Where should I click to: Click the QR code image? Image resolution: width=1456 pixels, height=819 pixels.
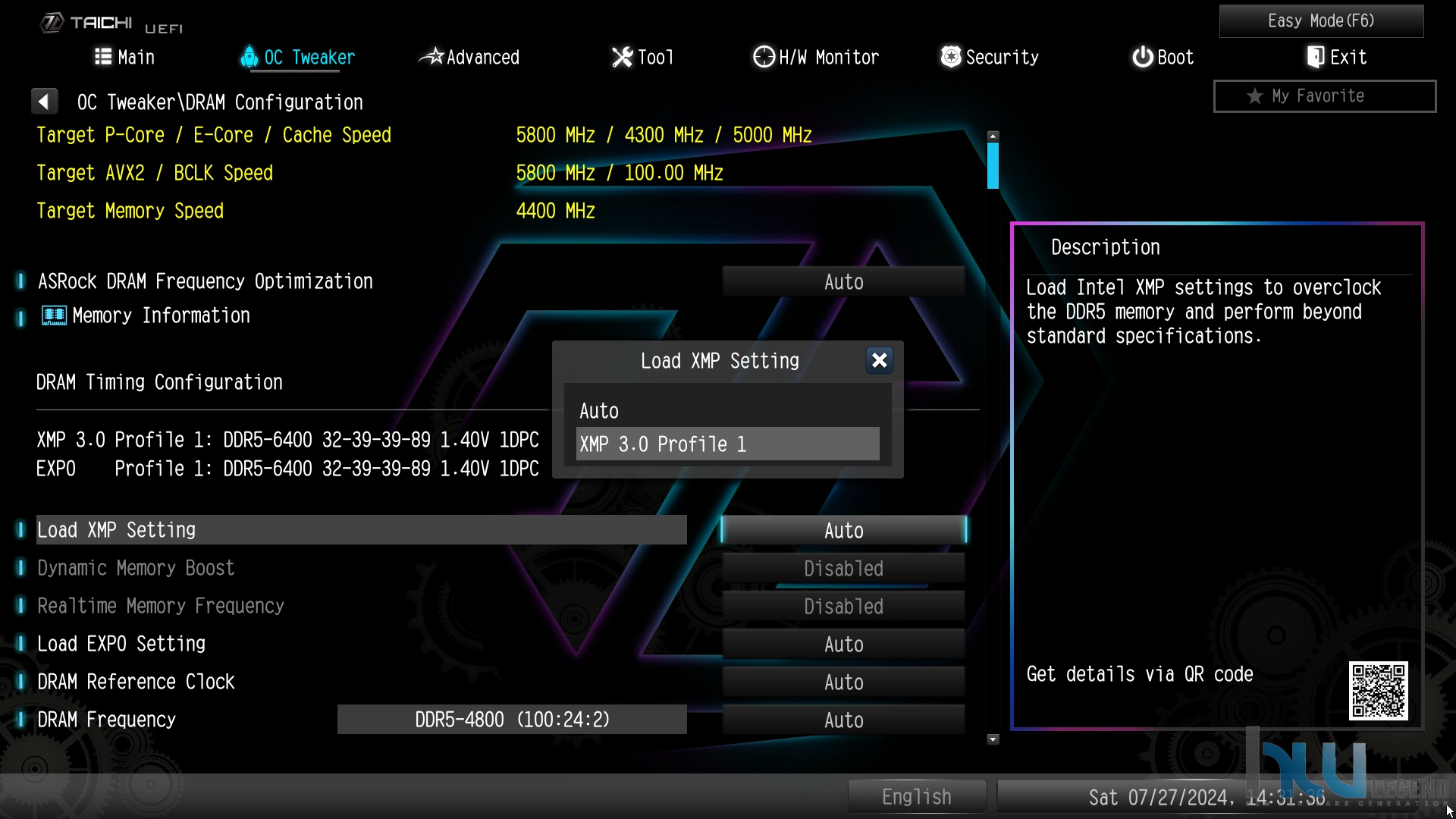click(x=1378, y=690)
